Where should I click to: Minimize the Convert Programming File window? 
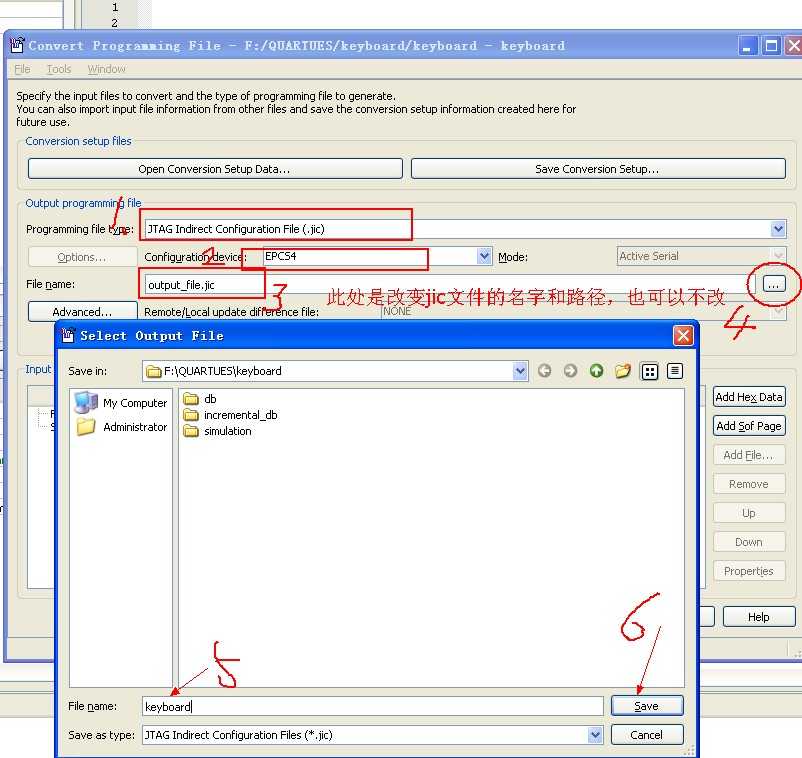coord(747,46)
